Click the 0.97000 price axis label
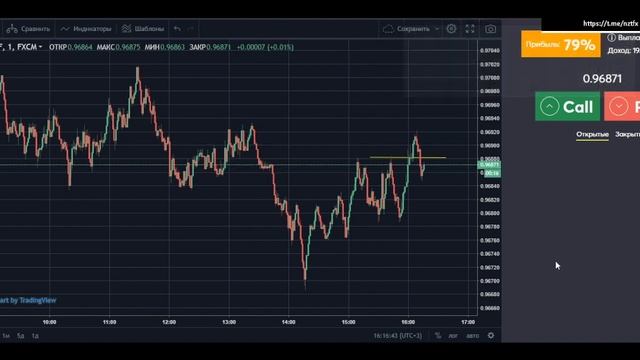Viewport: 640px width, 360px height. pyautogui.click(x=489, y=78)
